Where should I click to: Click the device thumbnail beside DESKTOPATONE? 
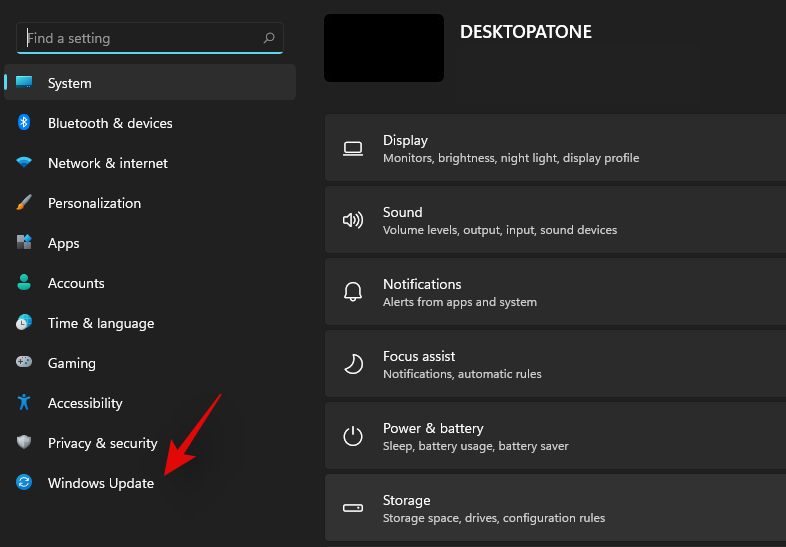(x=384, y=48)
